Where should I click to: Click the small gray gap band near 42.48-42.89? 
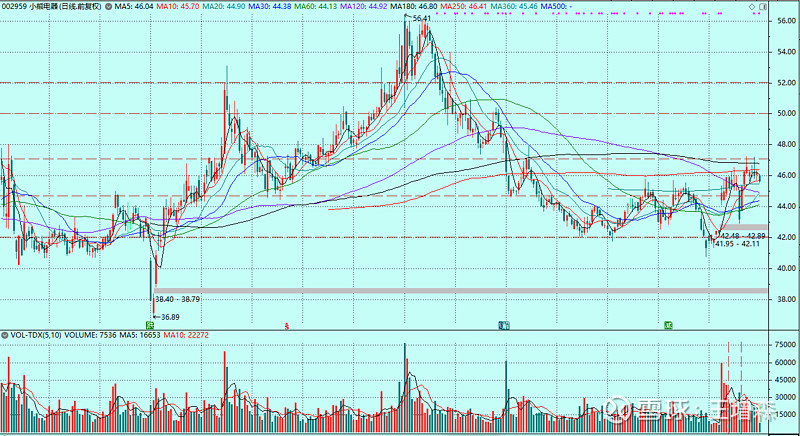point(745,227)
